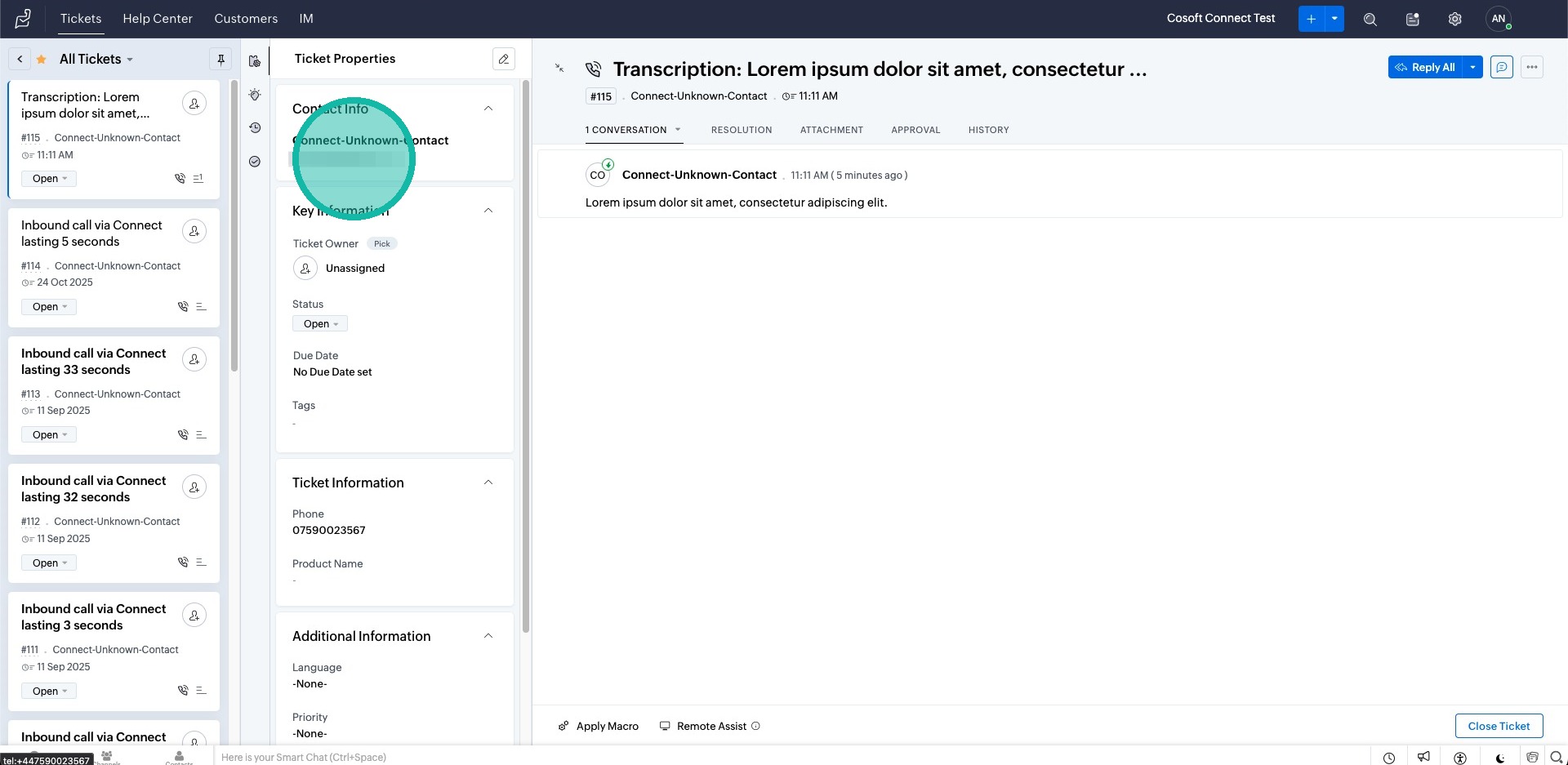Open the checkmark approvals sidebar icon

[x=255, y=162]
